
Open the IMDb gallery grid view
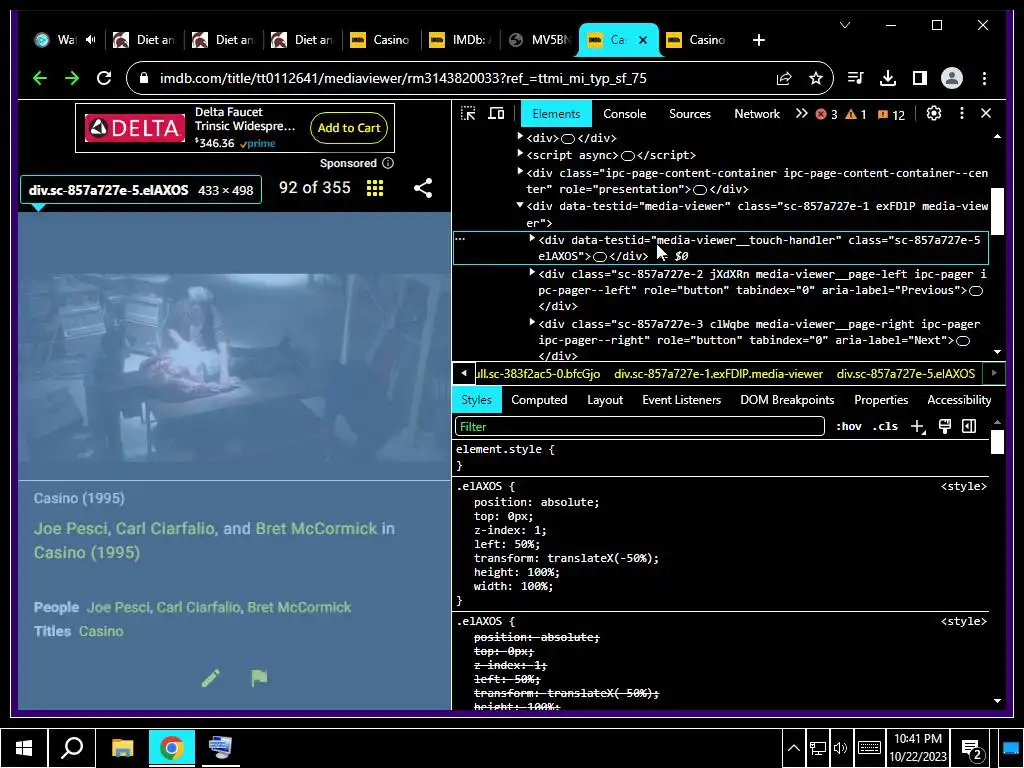[375, 188]
